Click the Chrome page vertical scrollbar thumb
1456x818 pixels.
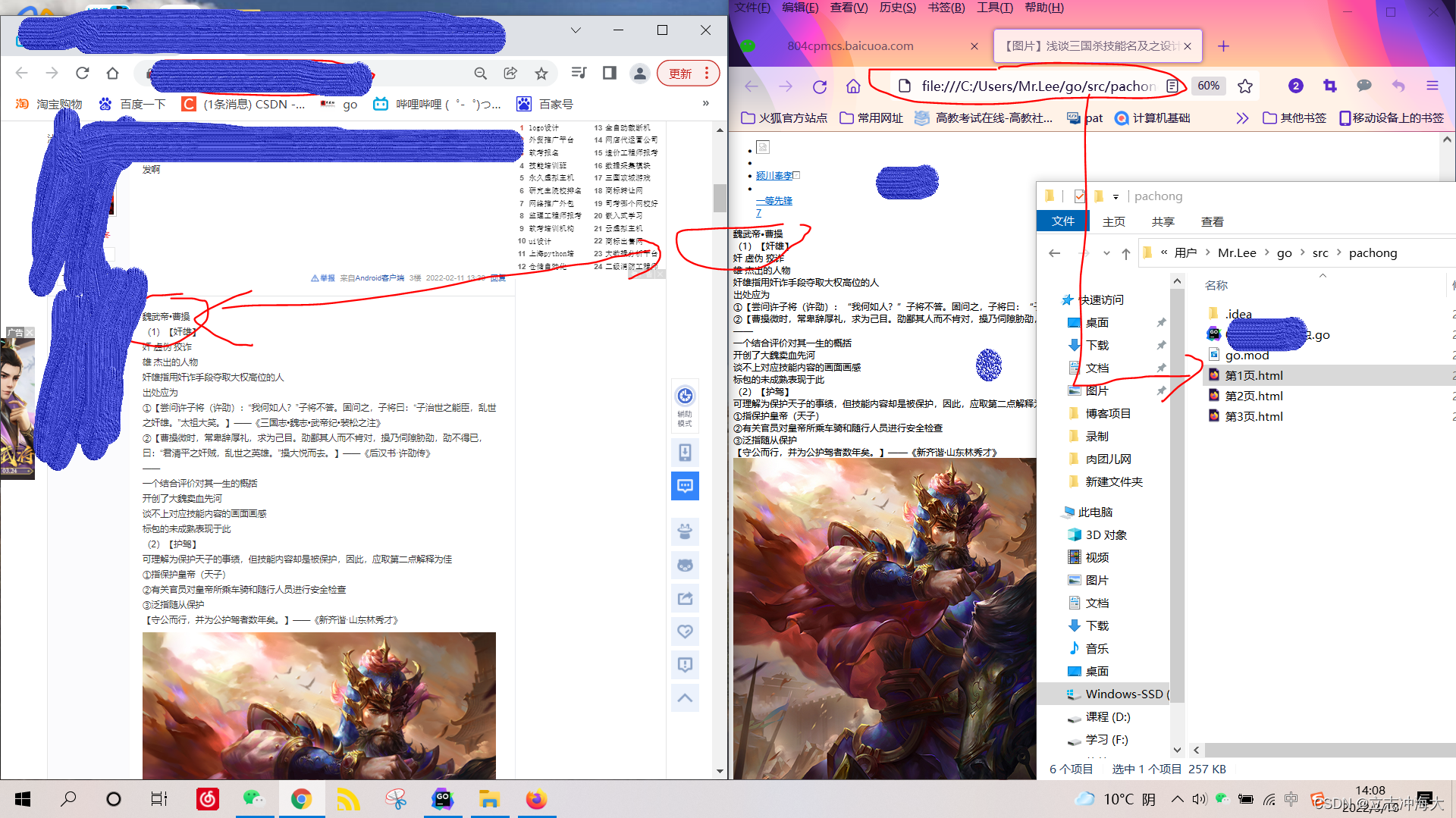[x=720, y=198]
